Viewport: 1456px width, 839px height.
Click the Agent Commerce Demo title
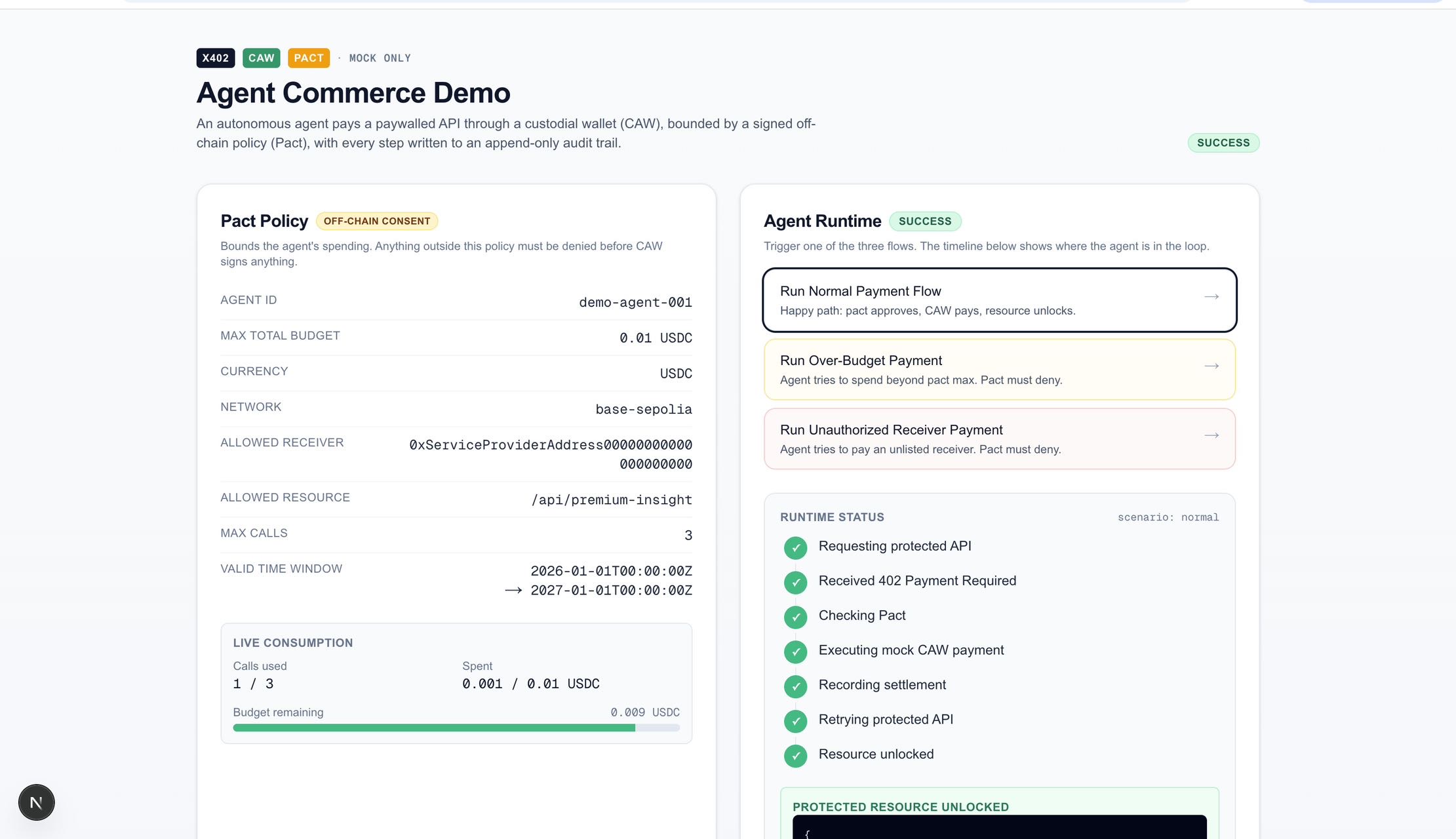(353, 92)
